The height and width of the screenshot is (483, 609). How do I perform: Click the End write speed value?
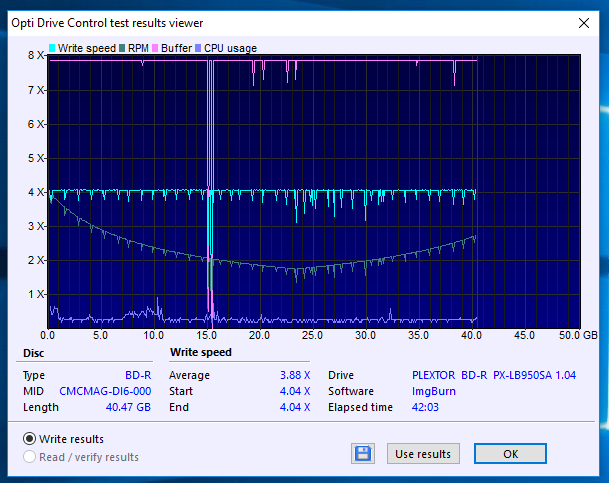pyautogui.click(x=295, y=407)
